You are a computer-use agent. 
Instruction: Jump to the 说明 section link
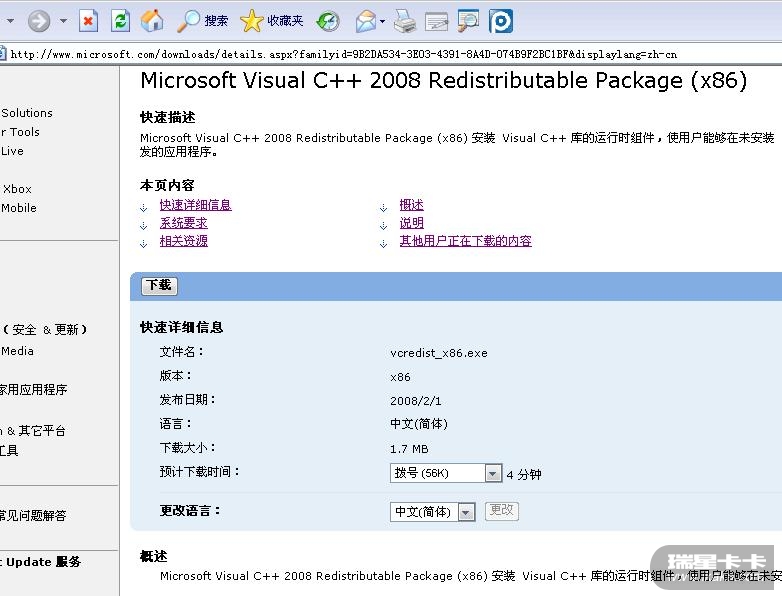pos(411,223)
